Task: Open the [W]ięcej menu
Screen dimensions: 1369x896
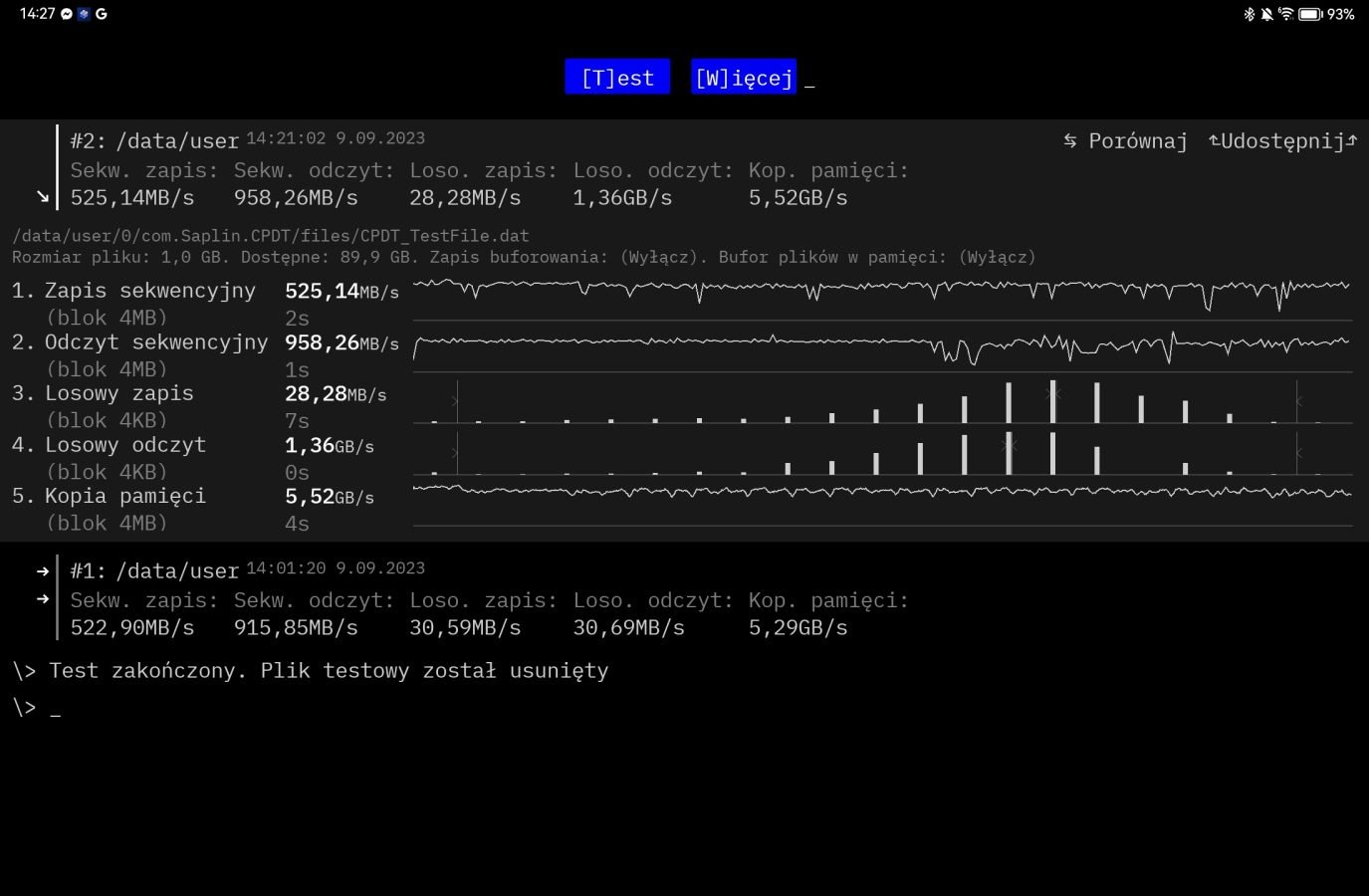Action: [x=744, y=78]
